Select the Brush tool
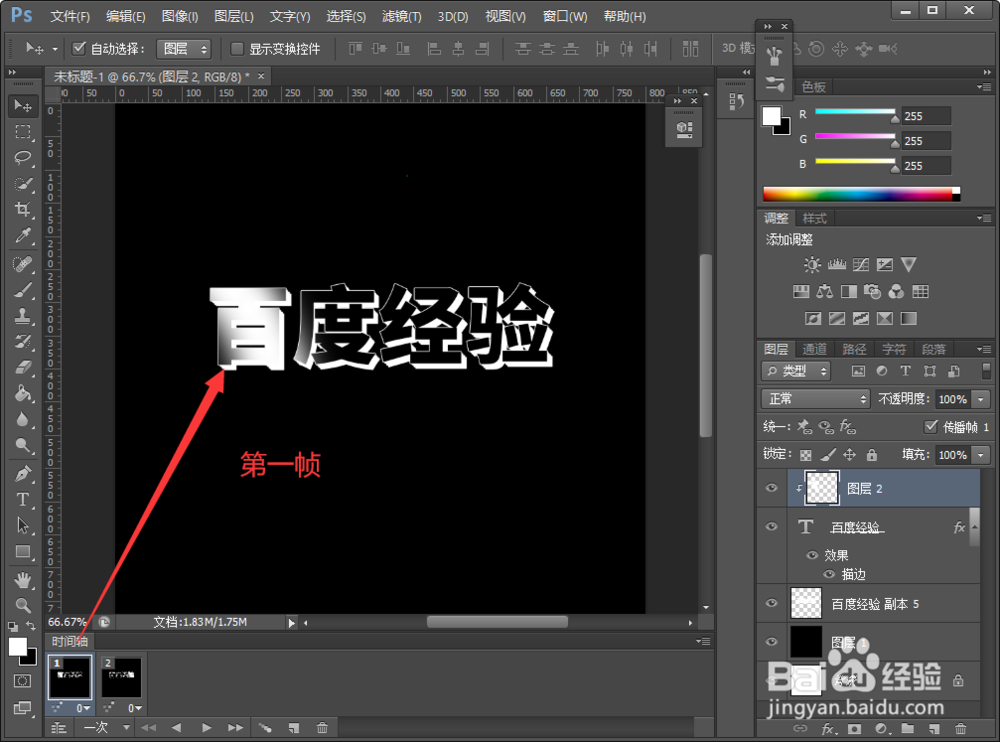Screen dimensions: 1000x742 pyautogui.click(x=23, y=290)
